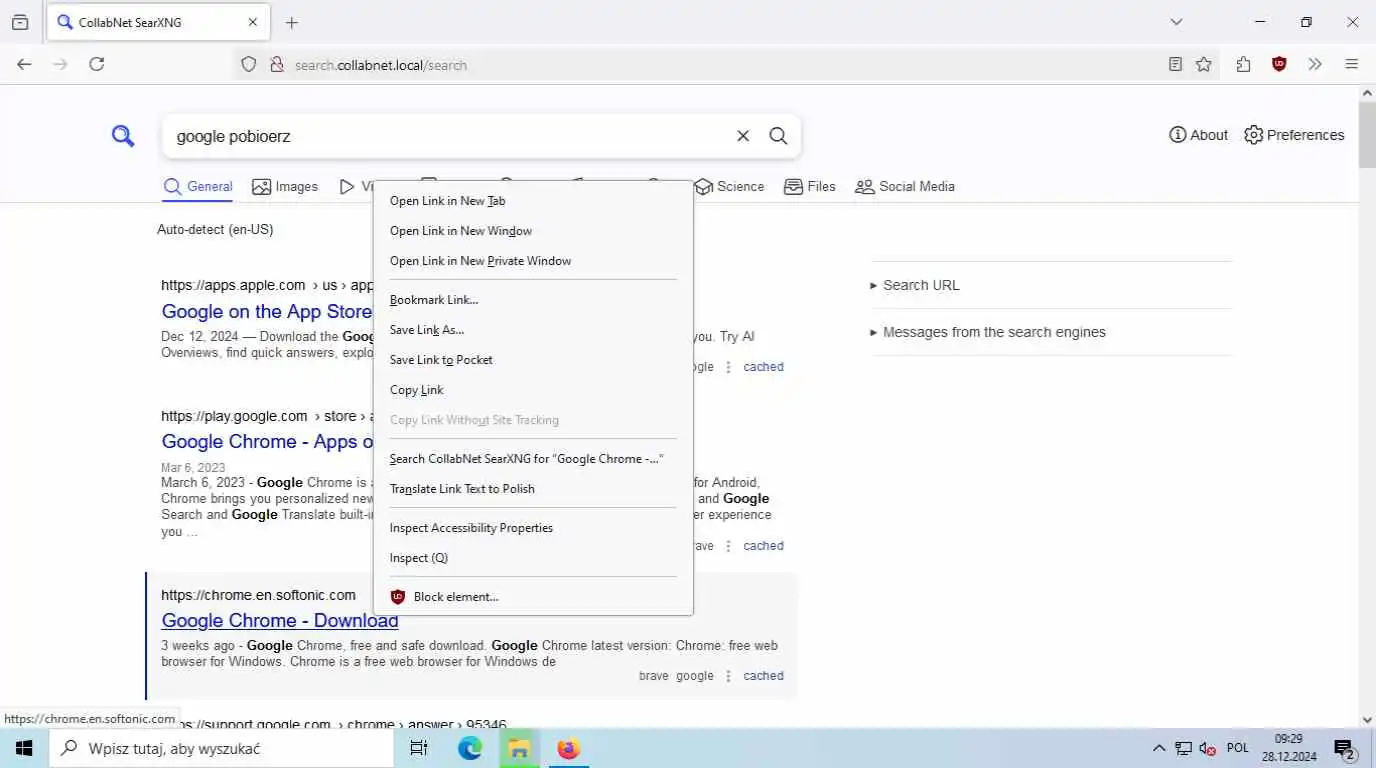Open the clock and date 09:29
The height and width of the screenshot is (768, 1376).
(x=1289, y=748)
